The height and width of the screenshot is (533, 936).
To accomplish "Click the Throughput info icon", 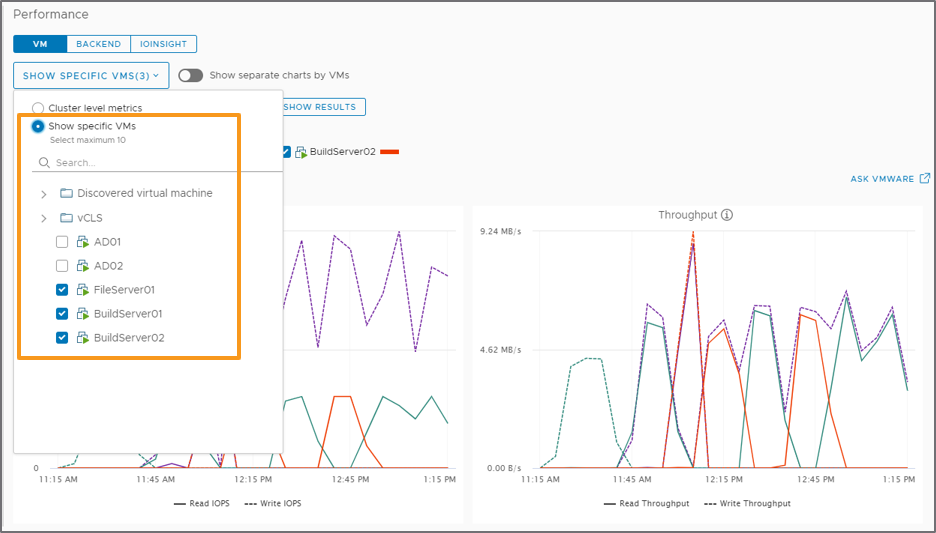I will 727,215.
